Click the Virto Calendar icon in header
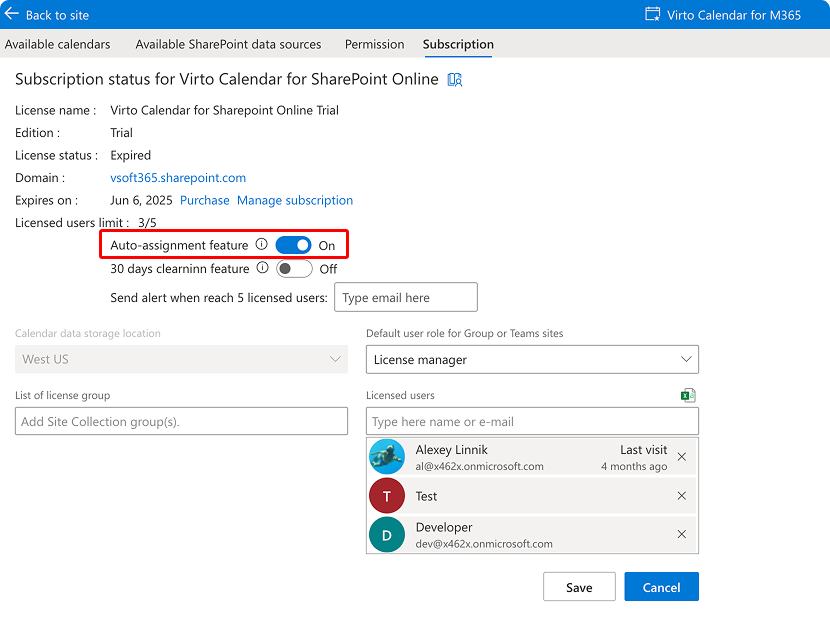Image resolution: width=830 pixels, height=632 pixels. [653, 14]
